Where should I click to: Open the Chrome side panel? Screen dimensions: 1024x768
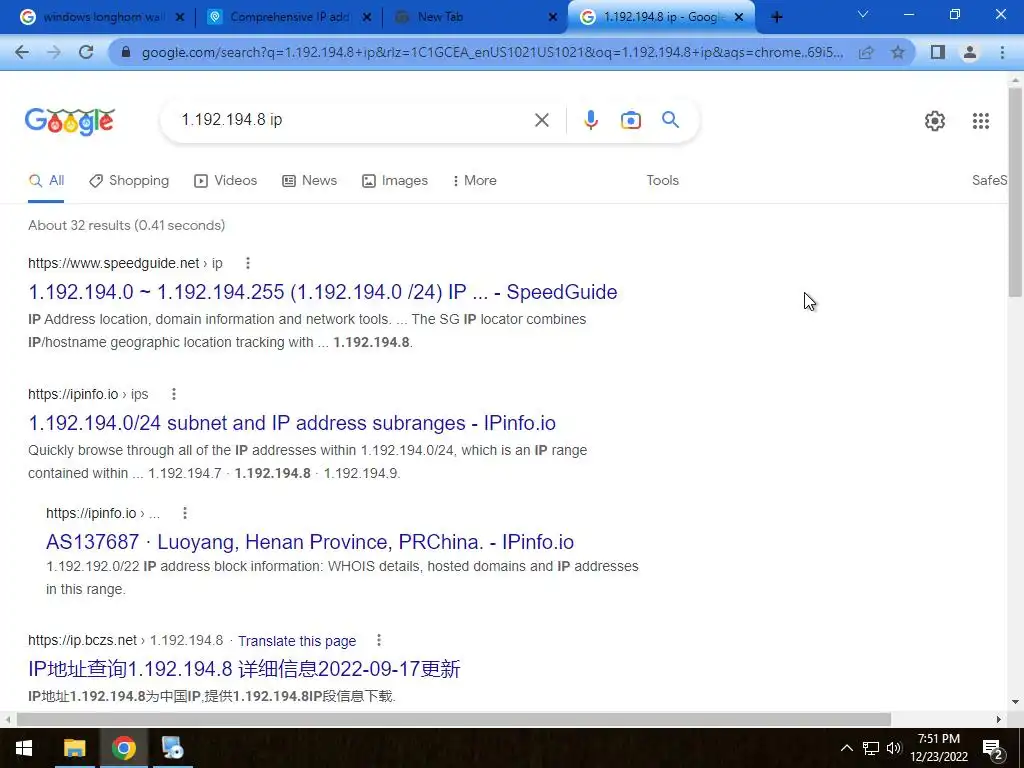(938, 52)
